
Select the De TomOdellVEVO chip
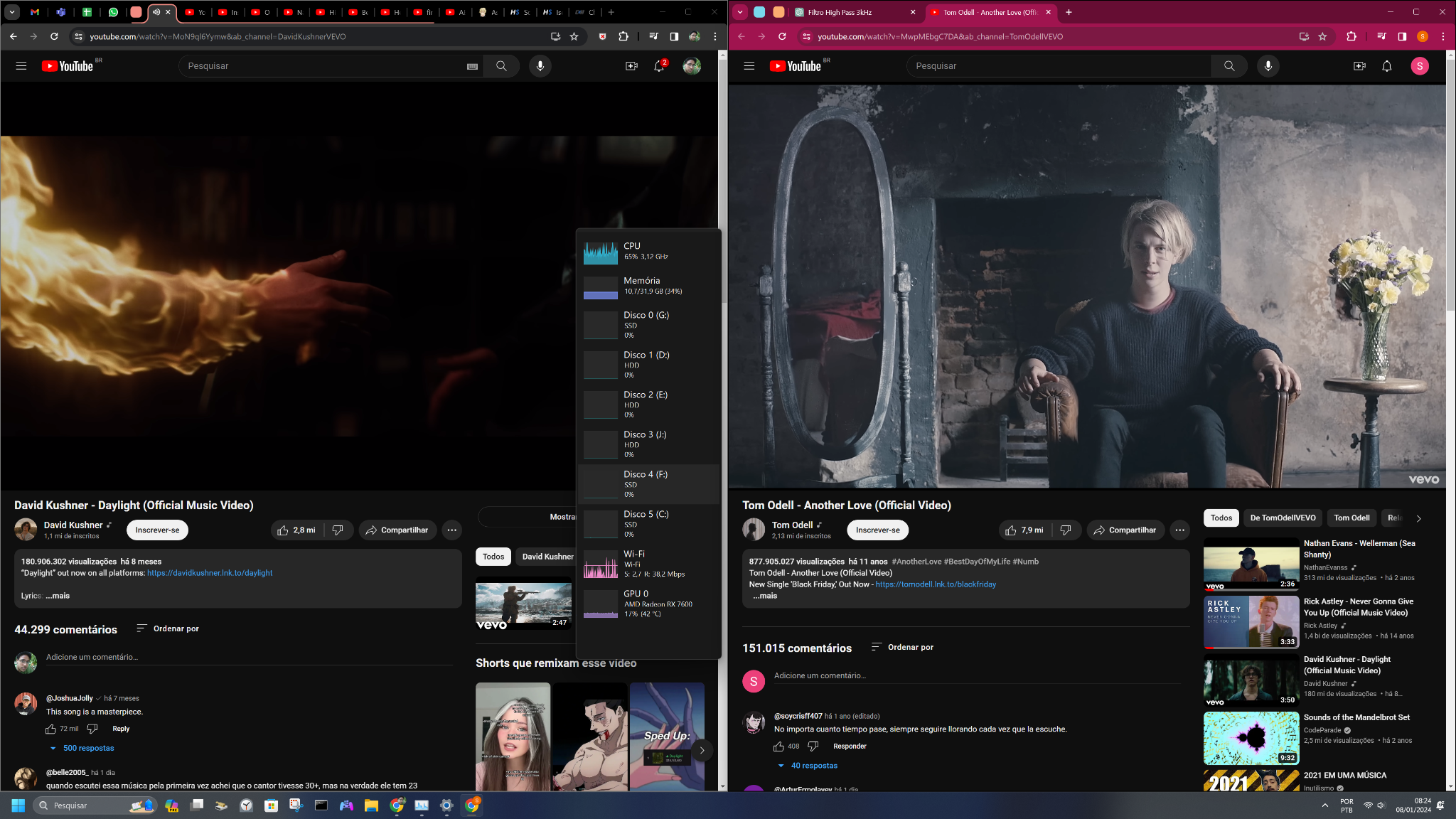click(x=1283, y=518)
